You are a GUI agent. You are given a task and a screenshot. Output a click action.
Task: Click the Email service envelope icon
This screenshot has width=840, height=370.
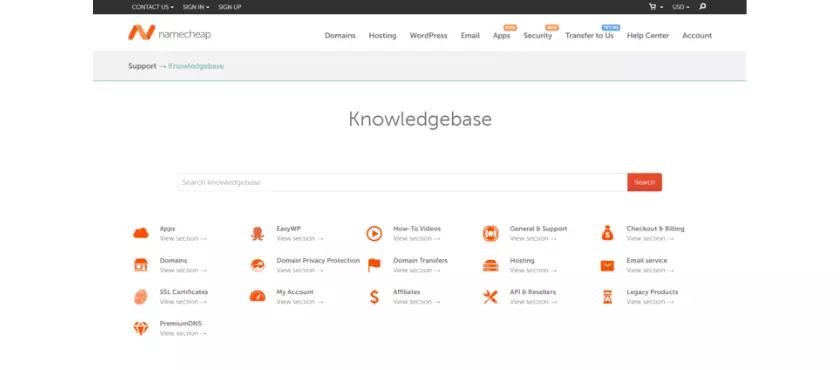point(608,266)
